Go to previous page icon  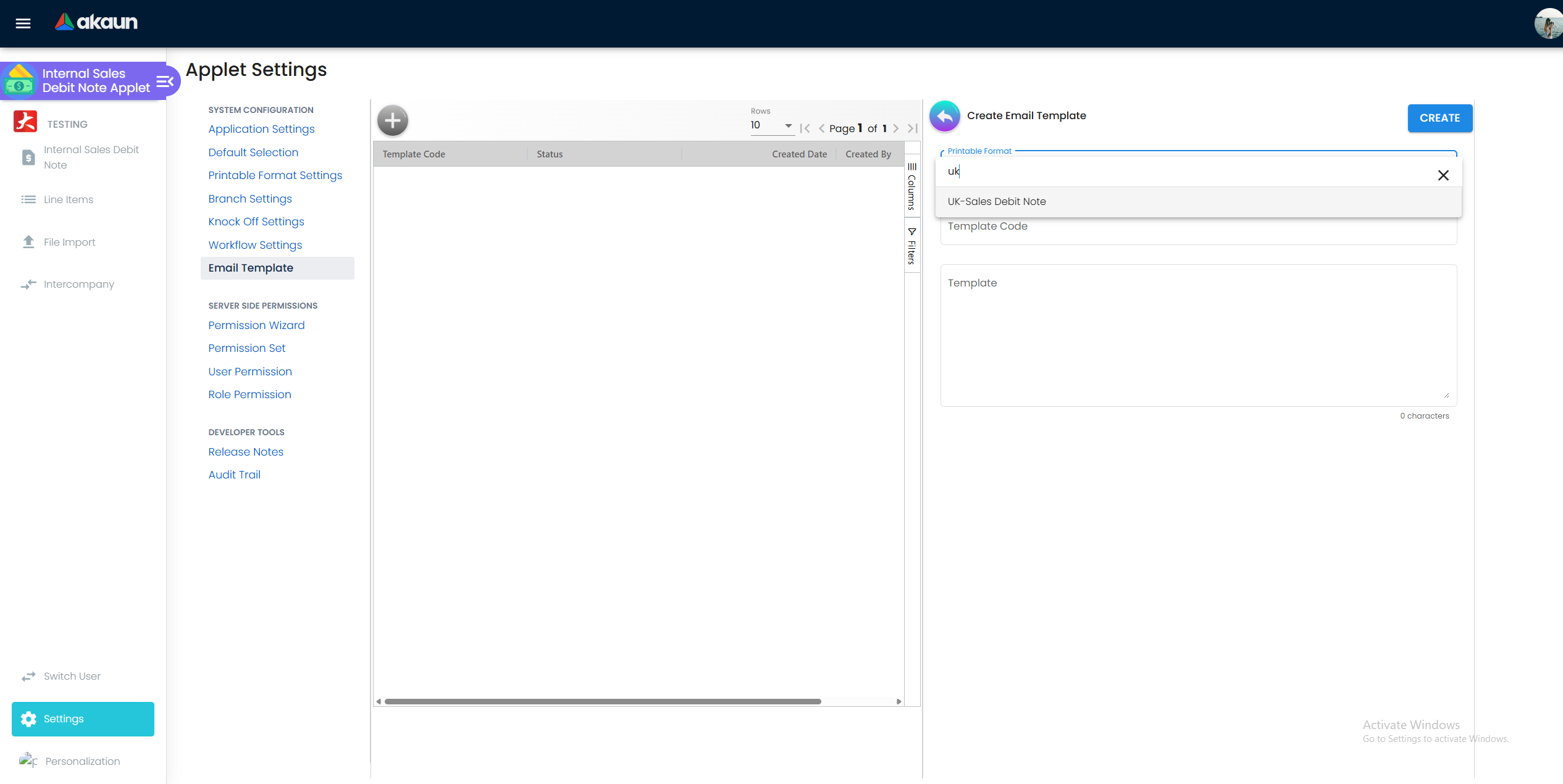pyautogui.click(x=821, y=128)
